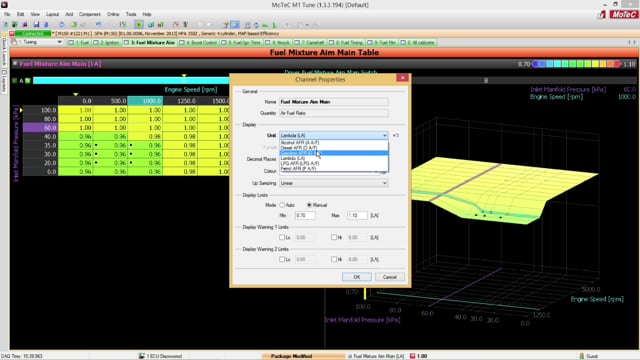Open the Online menu
Screen dimensions: 640x360
(x=113, y=14)
